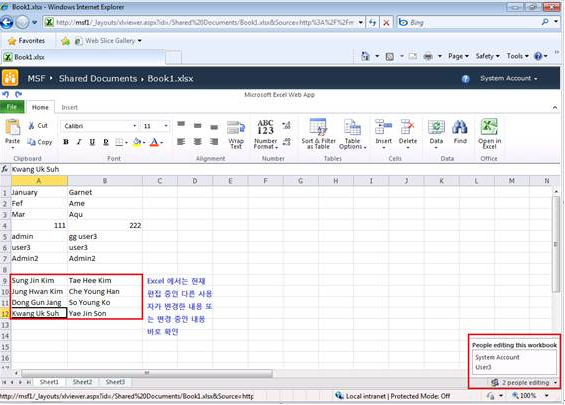Screen dimensions: 565x405
Task: Select column A header
Action: (39, 181)
